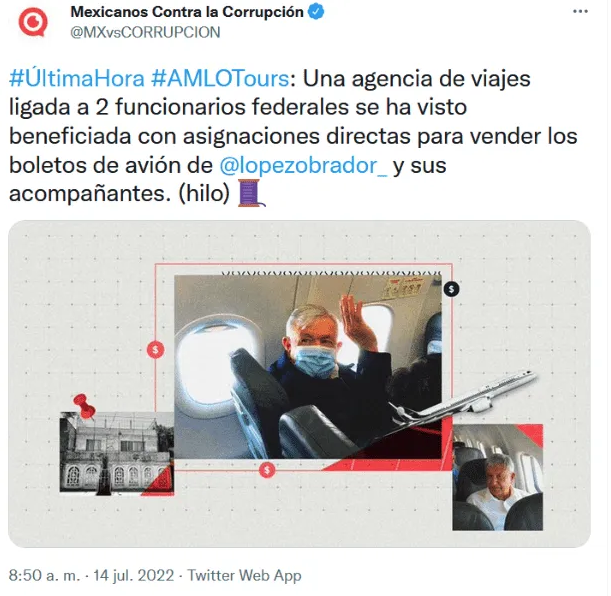
Task: Click the blue verified badge
Action: 316,12
